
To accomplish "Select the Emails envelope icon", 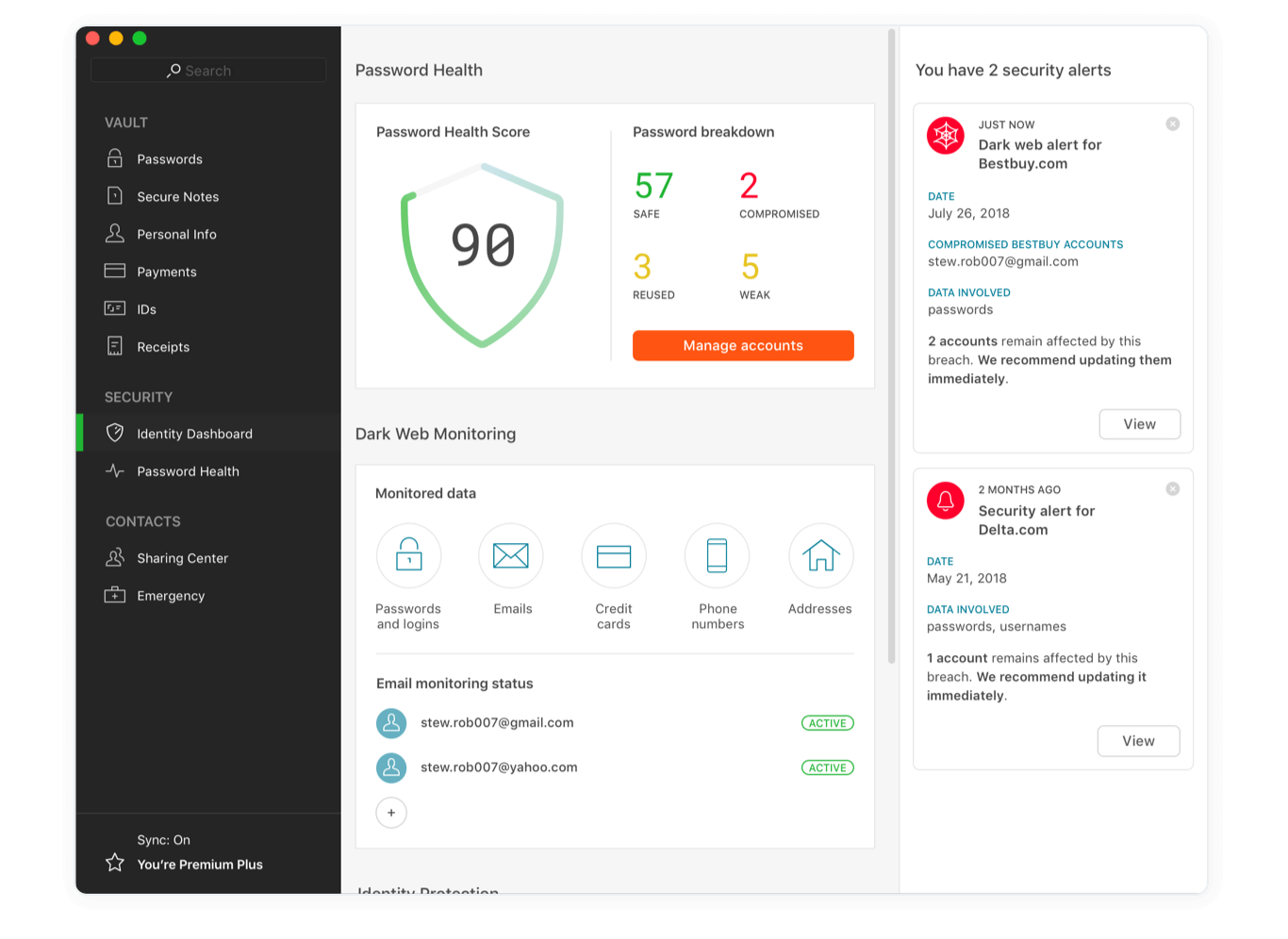I will 510,555.
